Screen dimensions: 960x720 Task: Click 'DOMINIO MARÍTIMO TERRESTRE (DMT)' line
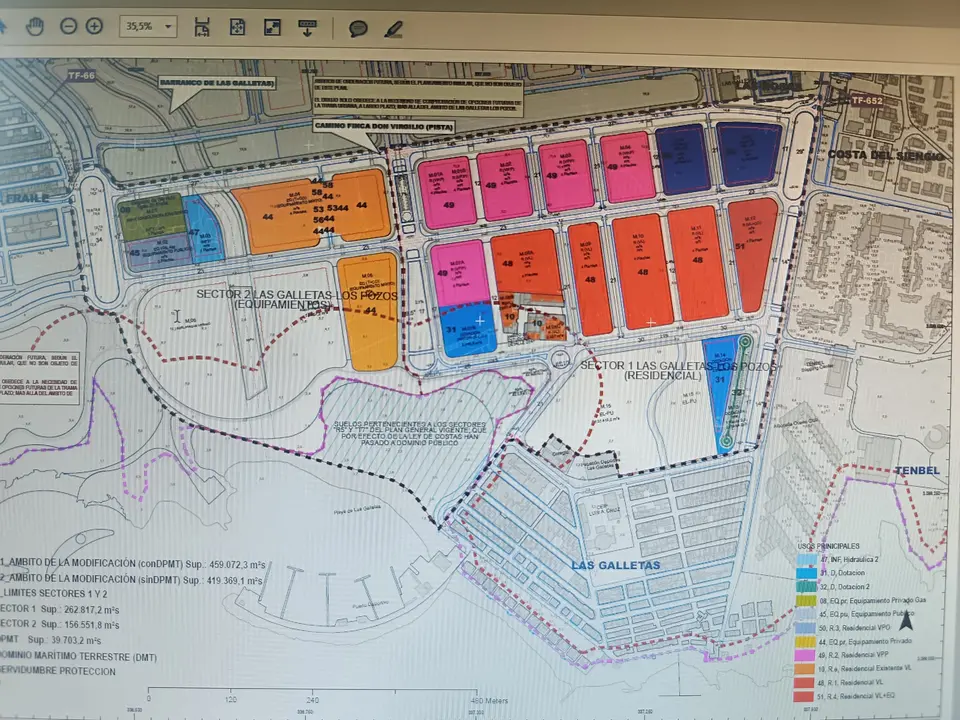(78, 656)
